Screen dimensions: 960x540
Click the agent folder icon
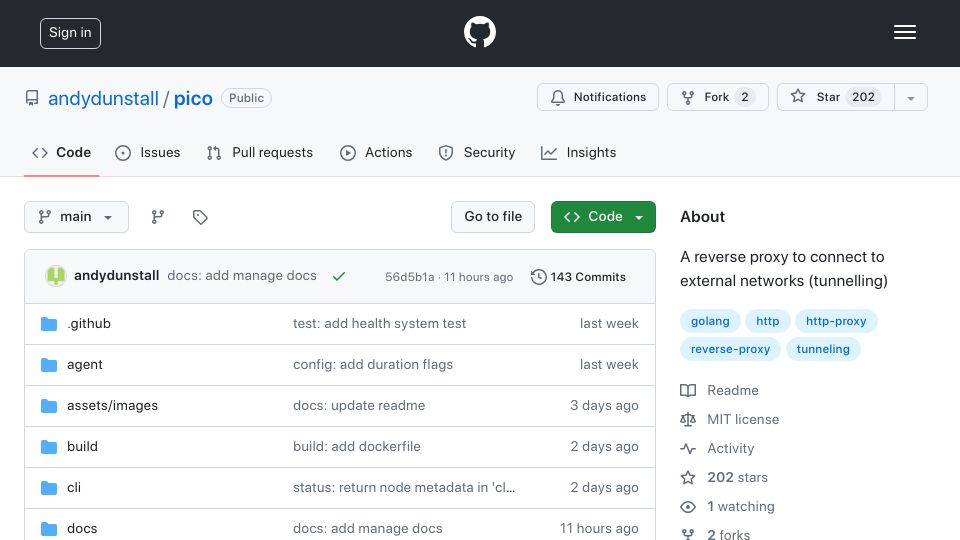(x=49, y=364)
